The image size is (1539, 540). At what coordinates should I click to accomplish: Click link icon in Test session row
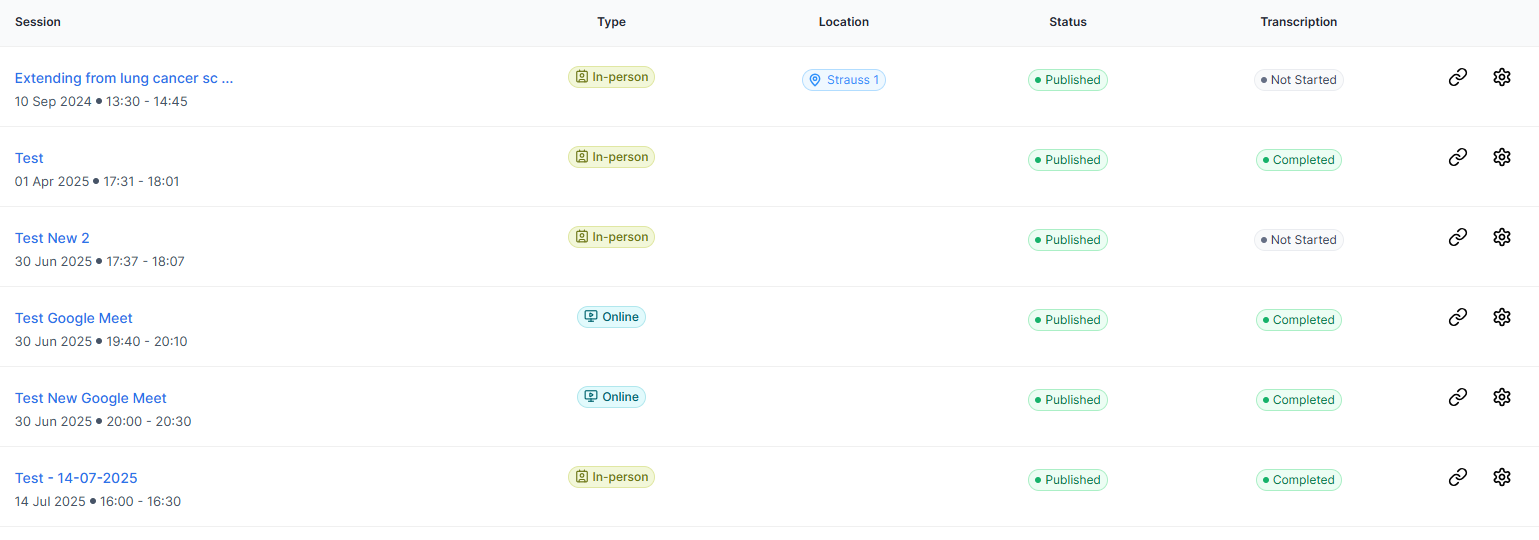pos(1458,157)
